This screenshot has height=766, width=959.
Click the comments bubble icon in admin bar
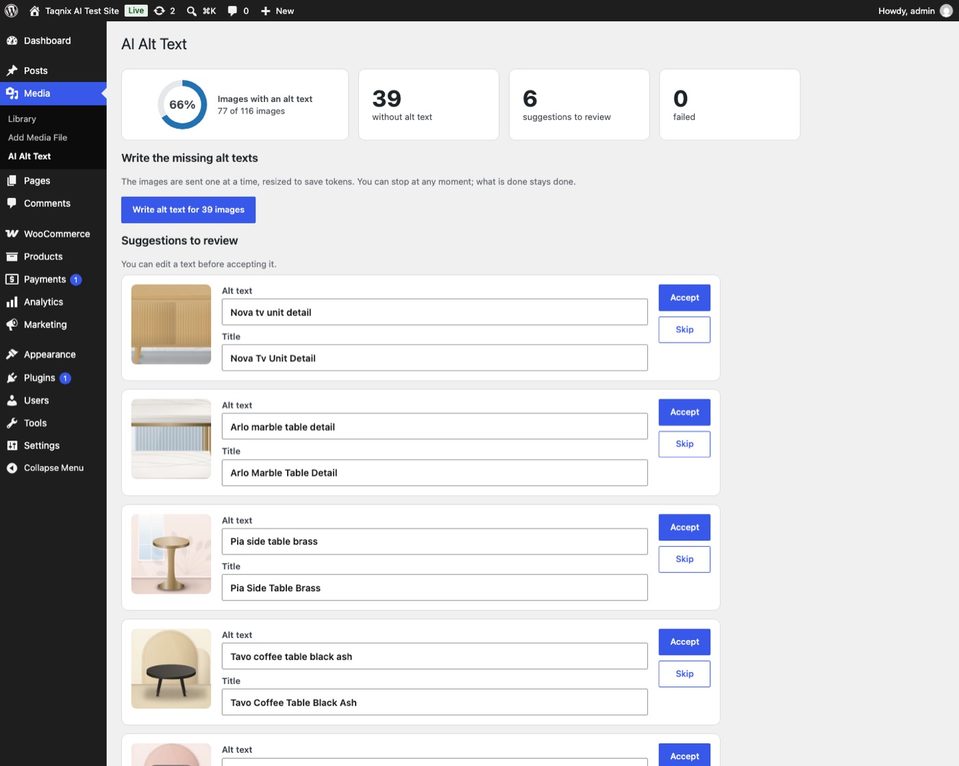point(232,11)
